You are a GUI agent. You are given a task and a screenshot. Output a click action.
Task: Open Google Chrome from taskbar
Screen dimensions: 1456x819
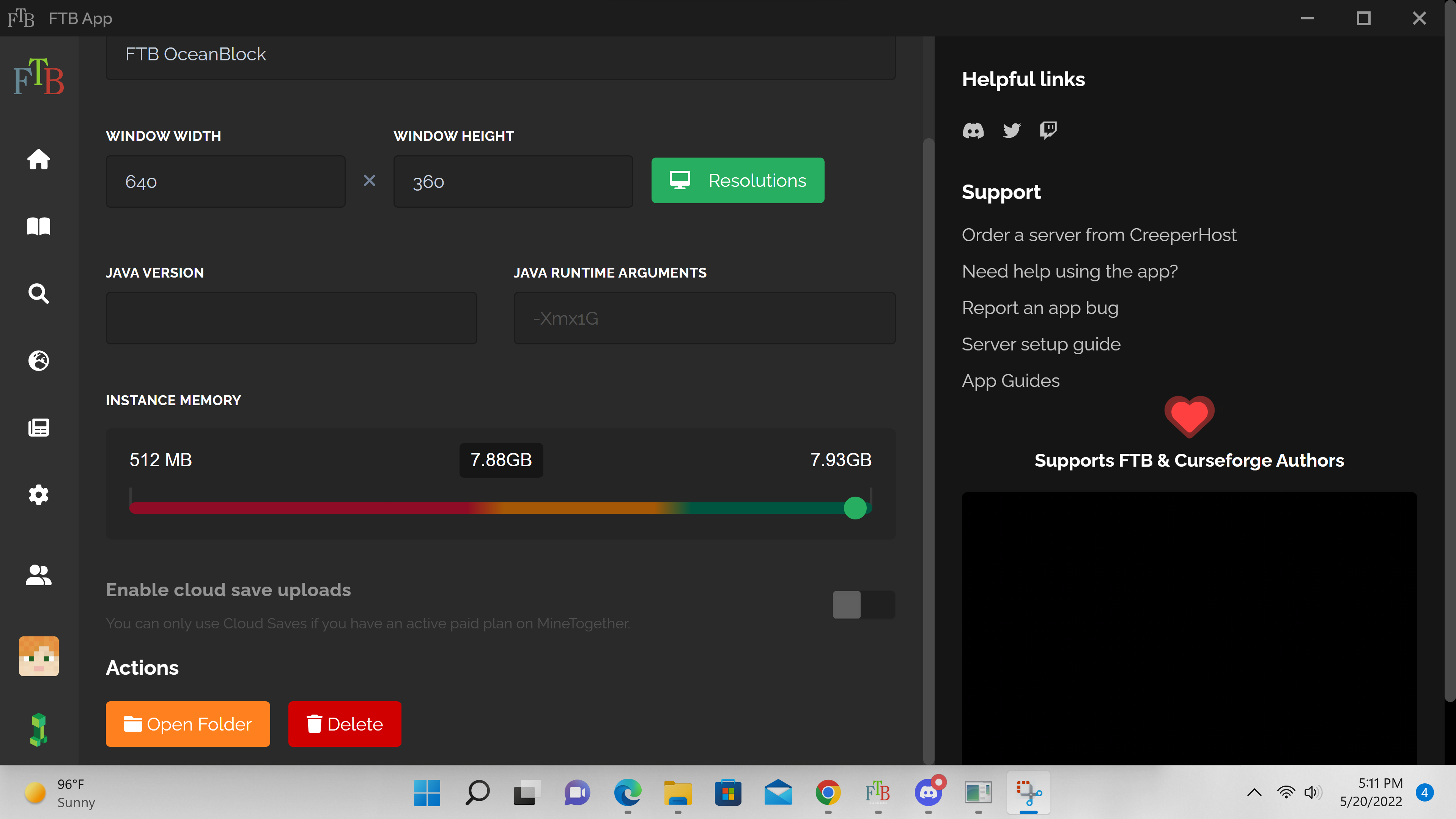tap(828, 793)
